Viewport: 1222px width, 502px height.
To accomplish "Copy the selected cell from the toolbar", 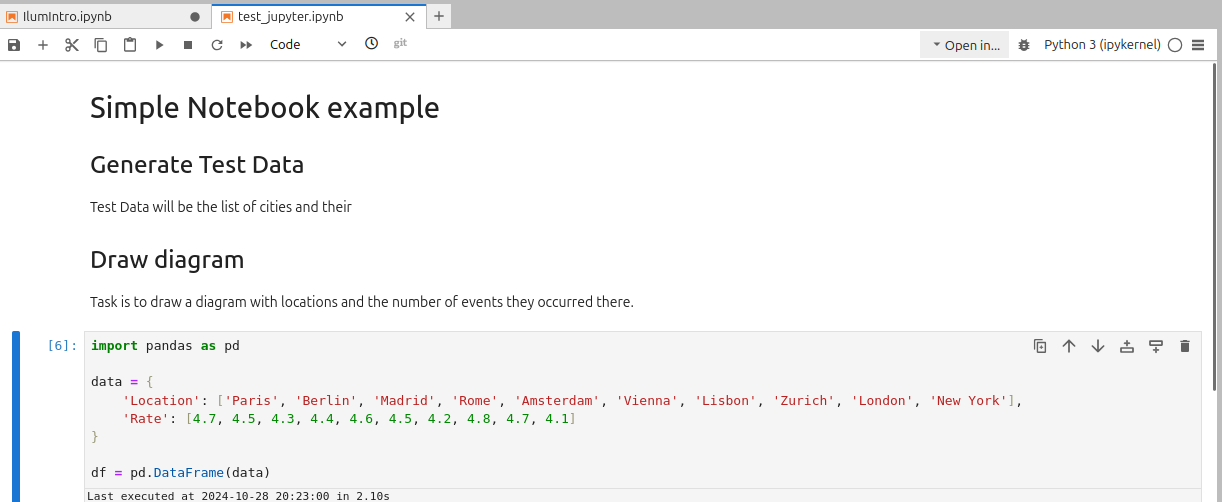I will click(101, 45).
